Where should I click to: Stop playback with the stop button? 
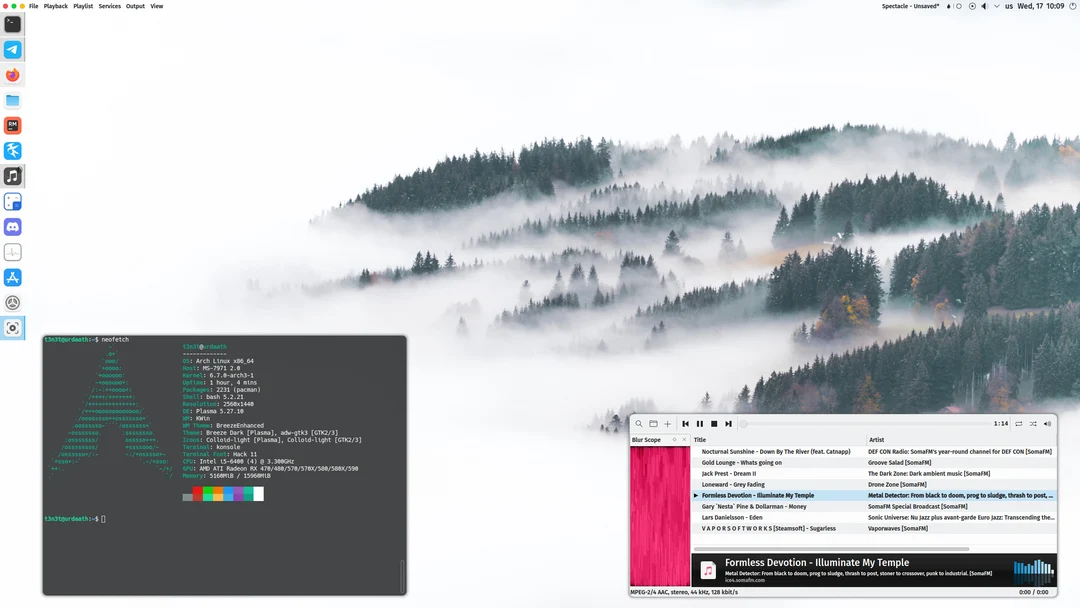tap(714, 424)
